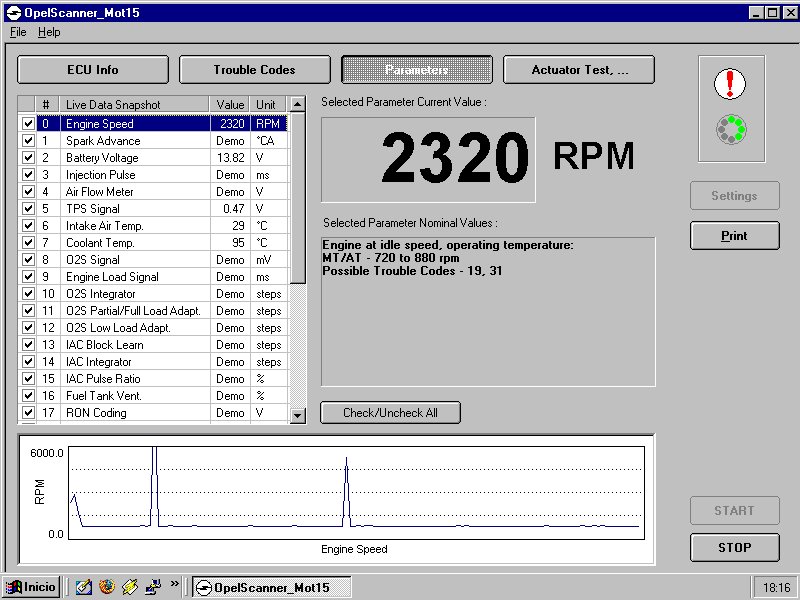Image resolution: width=800 pixels, height=600 pixels.
Task: Open the yellow lightning bolt quick launch icon
Action: point(130,587)
